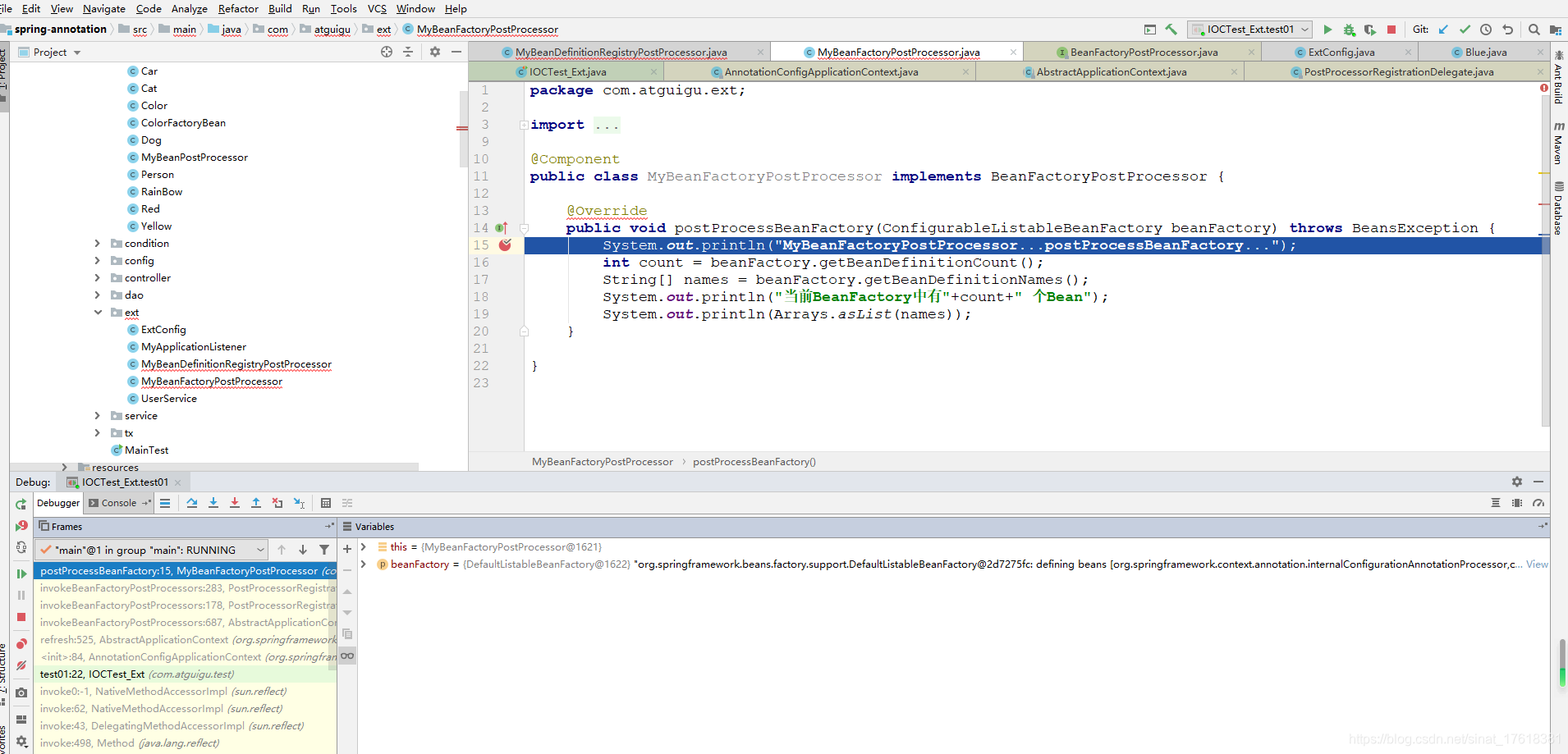The image size is (1568, 754).
Task: Open the Database tool window tab
Action: (1559, 208)
